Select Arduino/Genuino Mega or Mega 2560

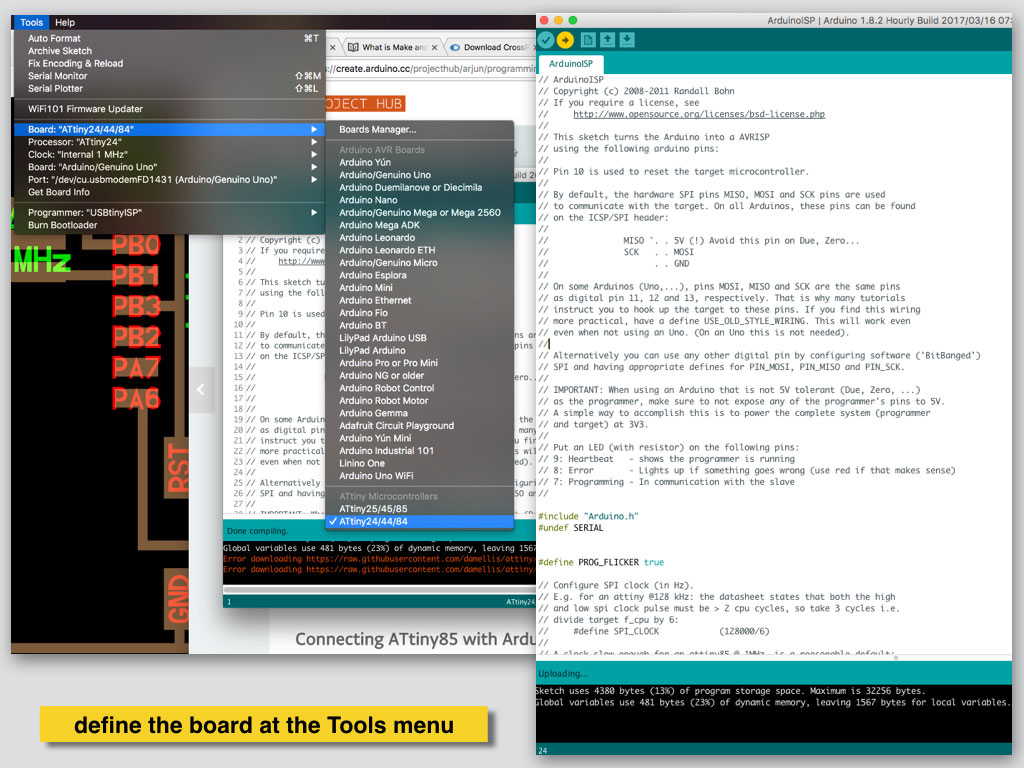pos(419,212)
